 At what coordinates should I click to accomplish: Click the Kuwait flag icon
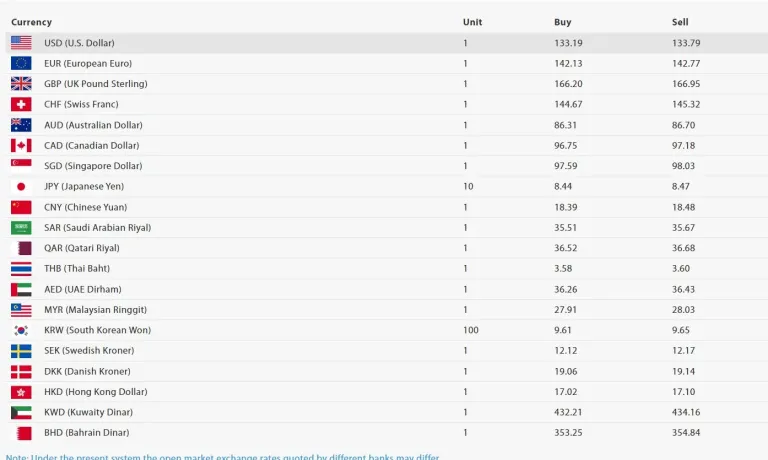pos(21,412)
